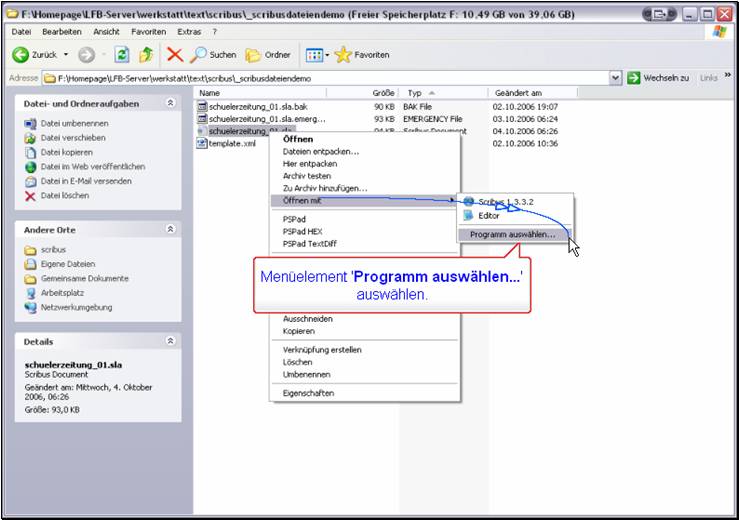Screen dimensions: 739x520
Task: Collapse the Details panel
Action: click(171, 341)
